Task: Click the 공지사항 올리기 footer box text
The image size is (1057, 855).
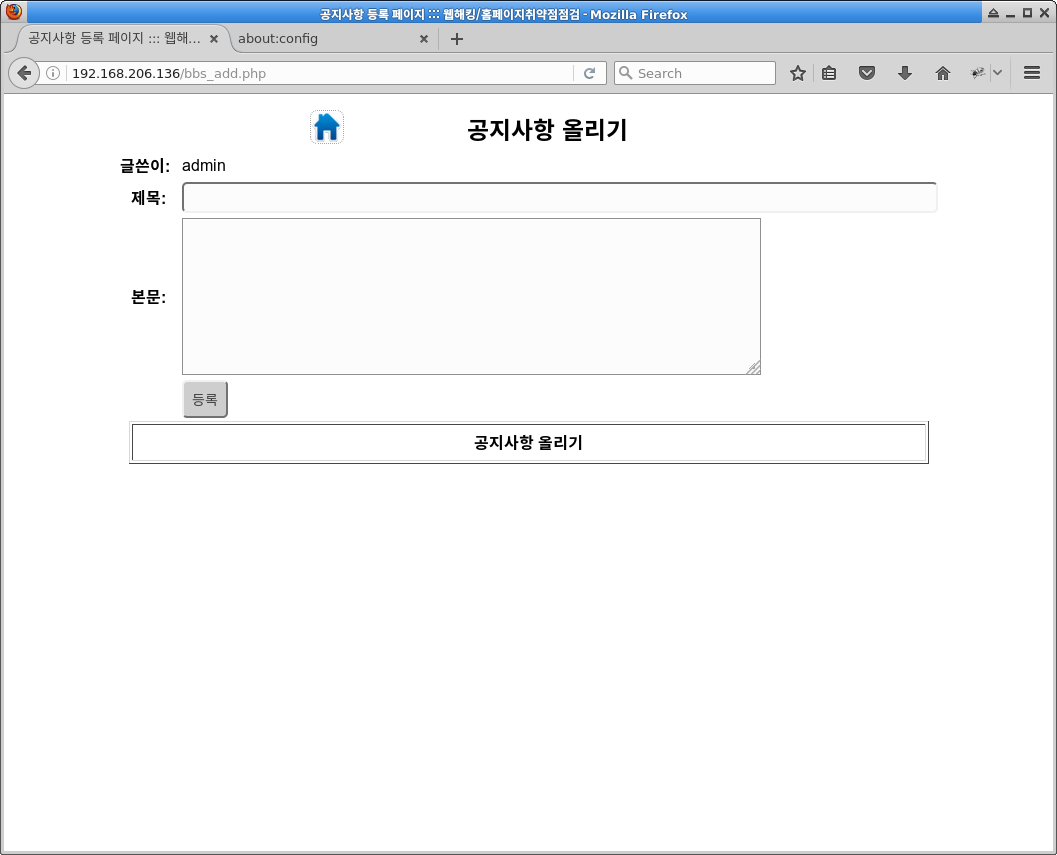Action: 528,442
